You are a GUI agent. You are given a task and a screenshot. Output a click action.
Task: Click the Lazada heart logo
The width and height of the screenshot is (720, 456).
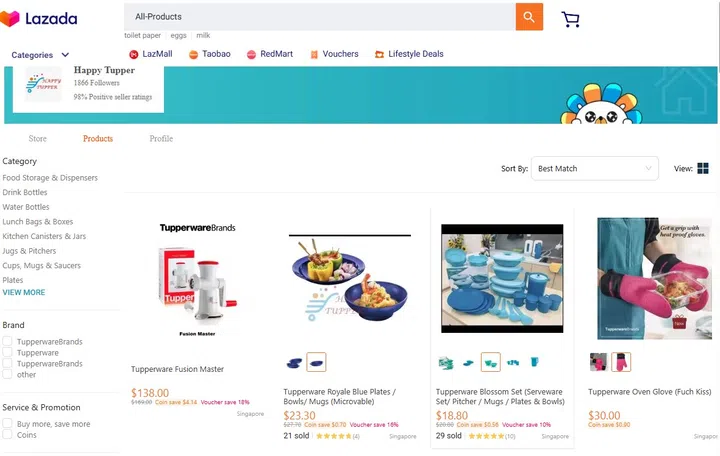10,18
